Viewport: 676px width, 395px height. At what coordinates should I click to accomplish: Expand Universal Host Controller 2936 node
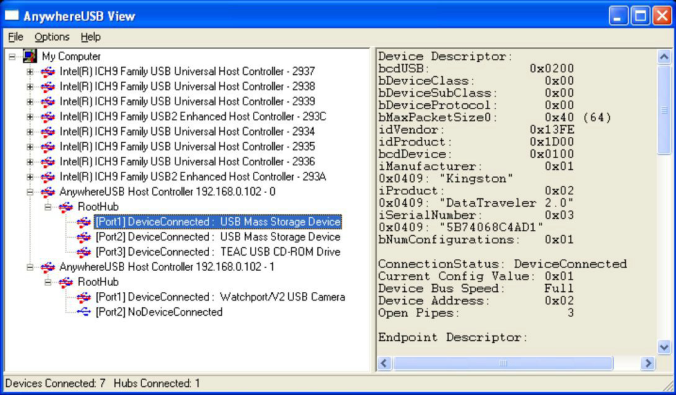pos(30,162)
